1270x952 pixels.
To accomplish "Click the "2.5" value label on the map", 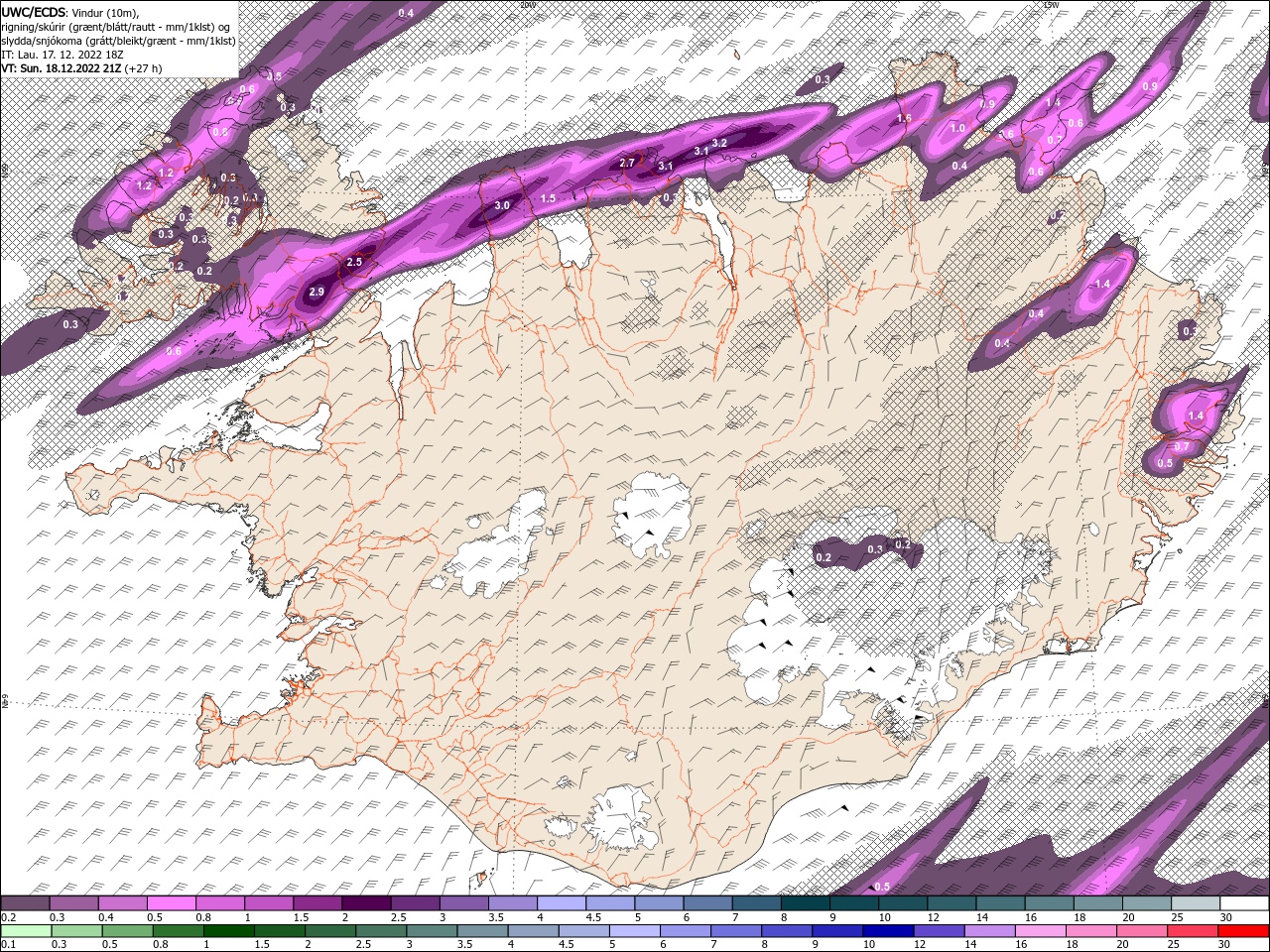I will (354, 262).
